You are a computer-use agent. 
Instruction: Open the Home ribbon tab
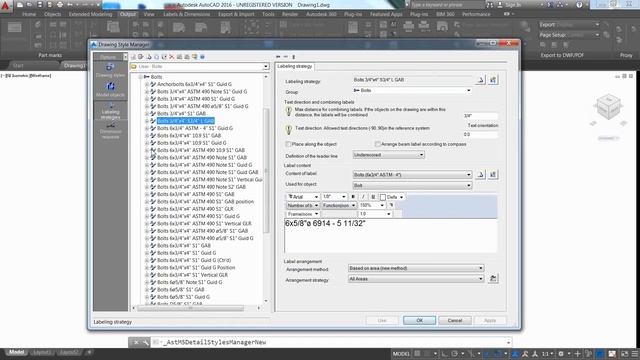(29, 14)
